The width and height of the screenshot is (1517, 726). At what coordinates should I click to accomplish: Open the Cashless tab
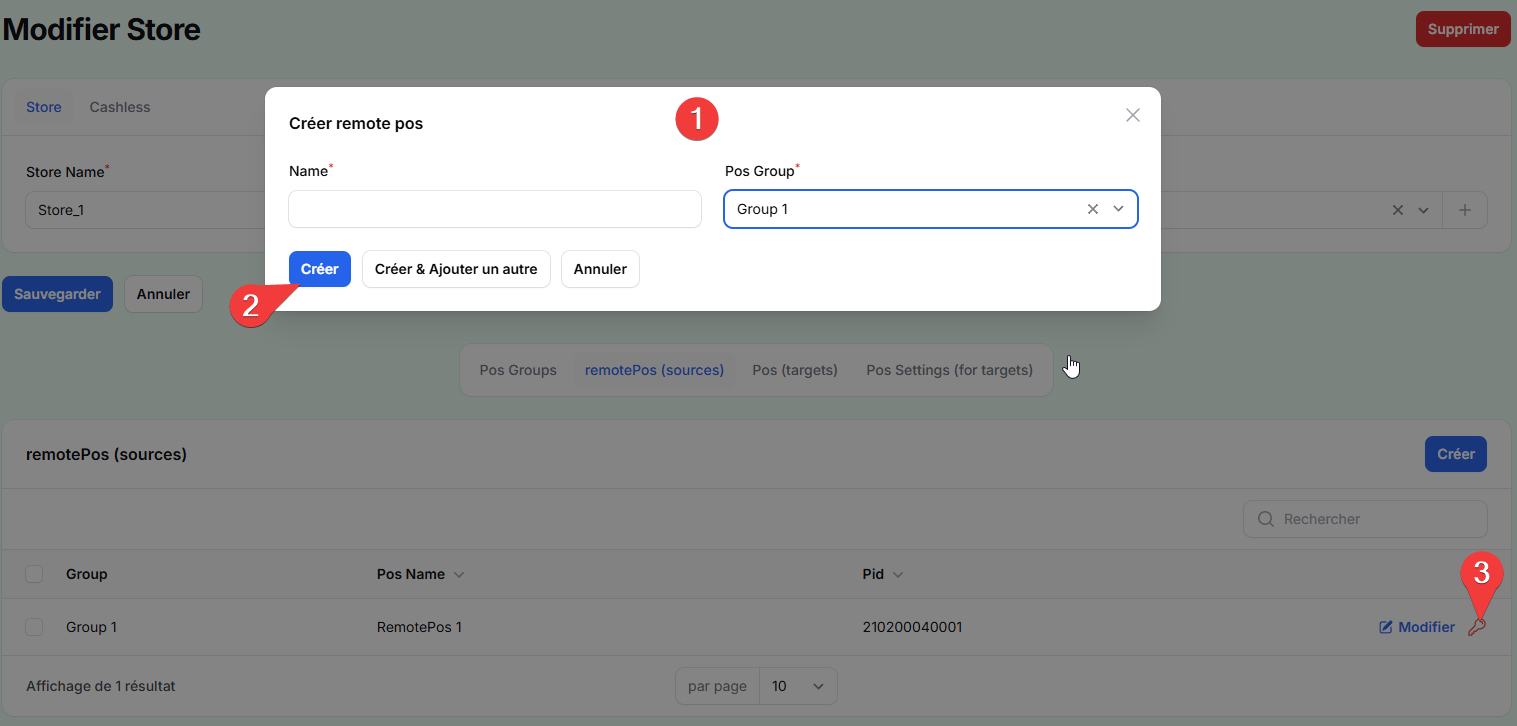click(120, 107)
